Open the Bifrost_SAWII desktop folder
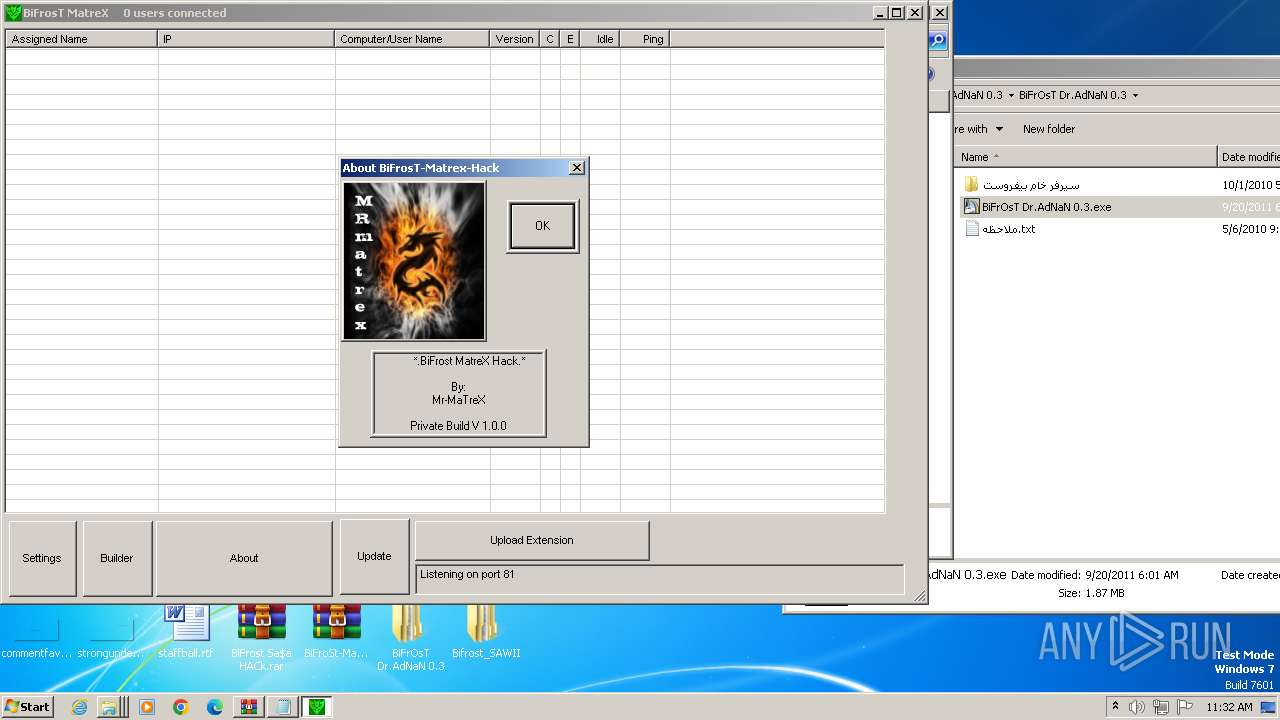 486,632
